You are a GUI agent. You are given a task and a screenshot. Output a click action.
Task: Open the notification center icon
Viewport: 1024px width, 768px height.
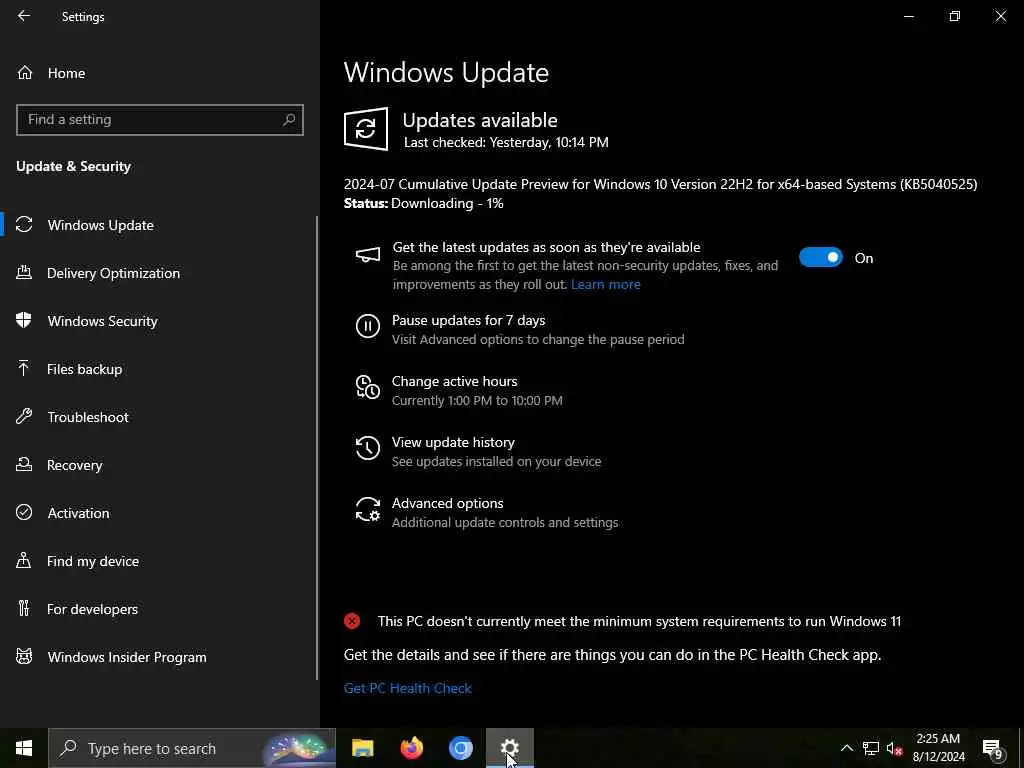(993, 748)
